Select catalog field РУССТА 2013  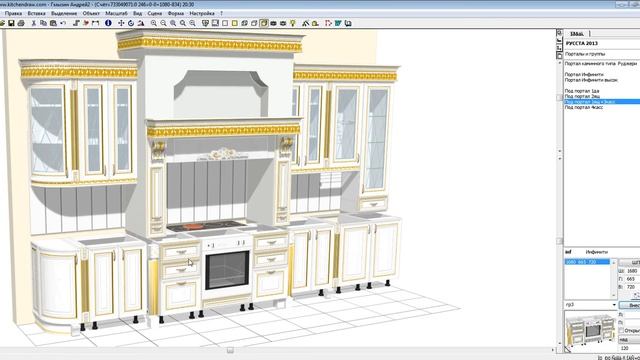pyautogui.click(x=602, y=43)
